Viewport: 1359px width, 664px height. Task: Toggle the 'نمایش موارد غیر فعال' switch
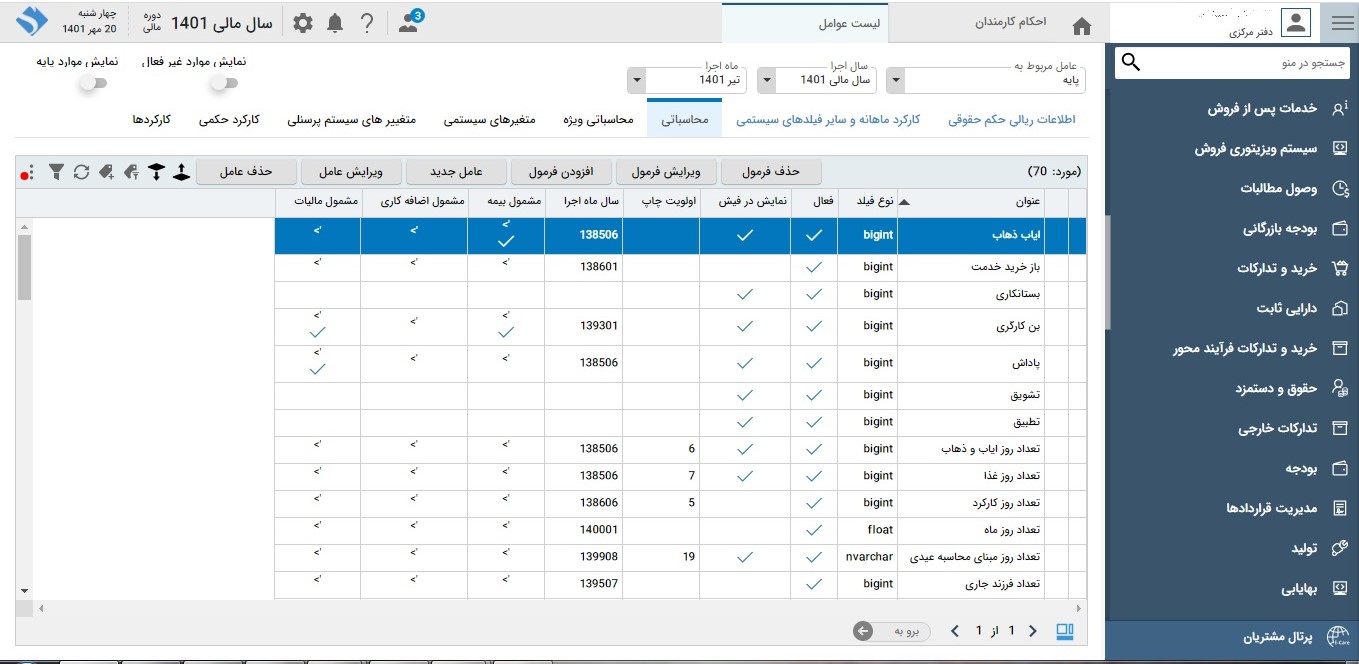pyautogui.click(x=222, y=83)
